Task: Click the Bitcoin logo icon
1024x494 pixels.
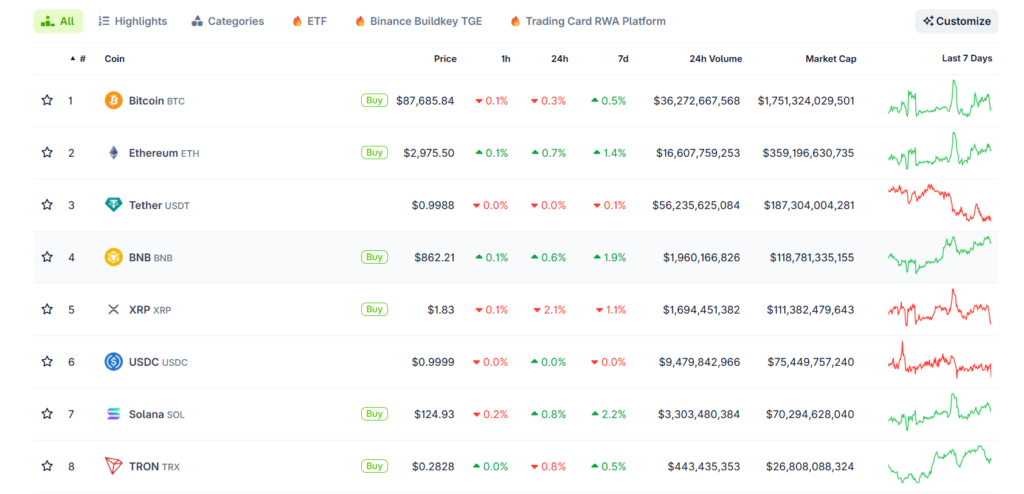Action: click(x=114, y=101)
